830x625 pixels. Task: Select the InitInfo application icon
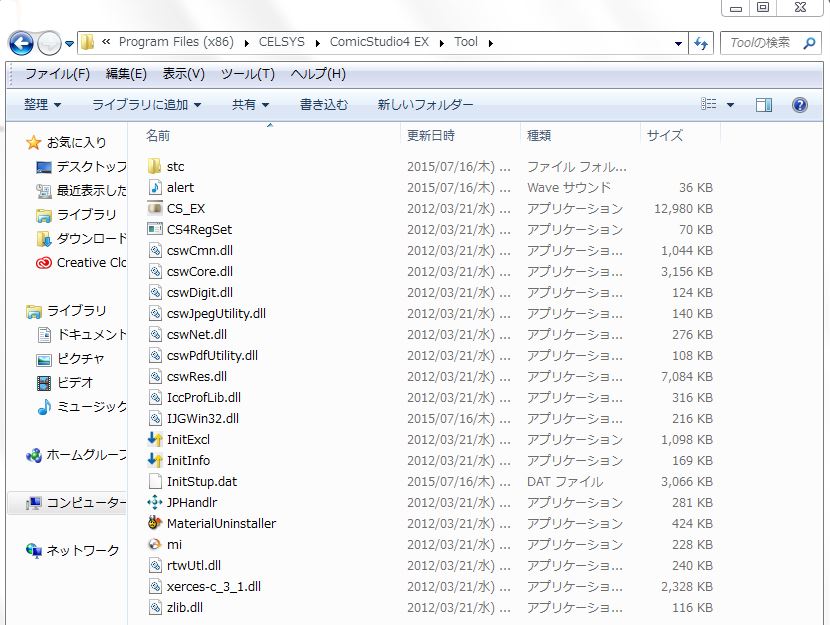pyautogui.click(x=155, y=460)
